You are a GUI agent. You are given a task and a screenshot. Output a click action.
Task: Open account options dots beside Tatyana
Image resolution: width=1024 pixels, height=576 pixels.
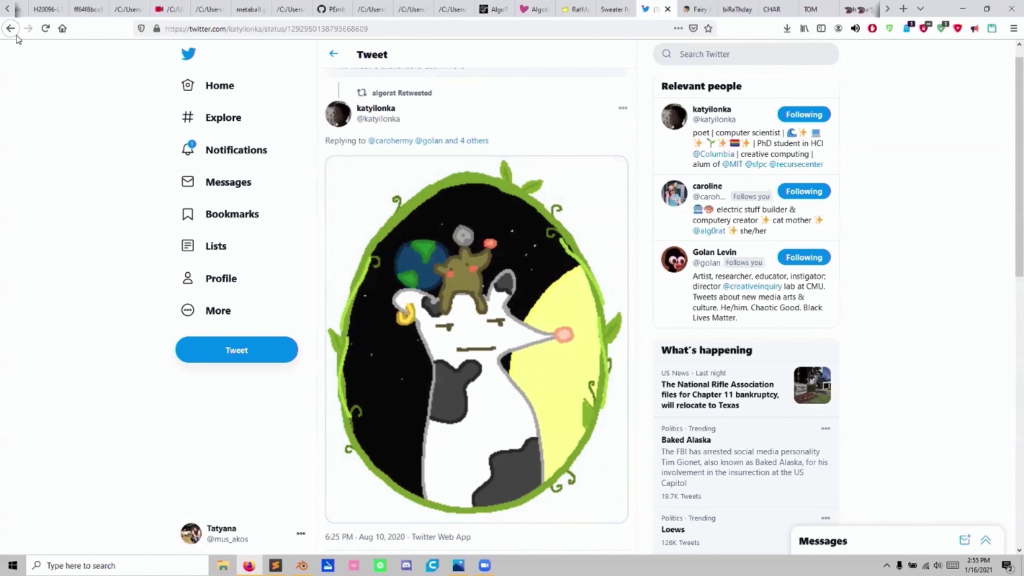pos(300,534)
